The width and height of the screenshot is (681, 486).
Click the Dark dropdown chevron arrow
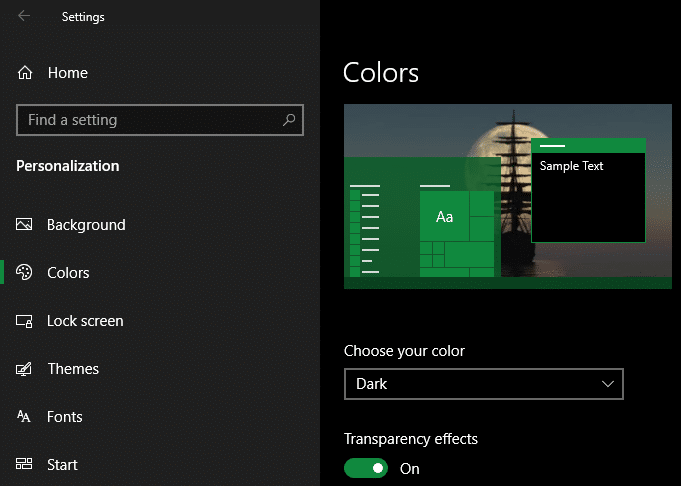point(608,384)
